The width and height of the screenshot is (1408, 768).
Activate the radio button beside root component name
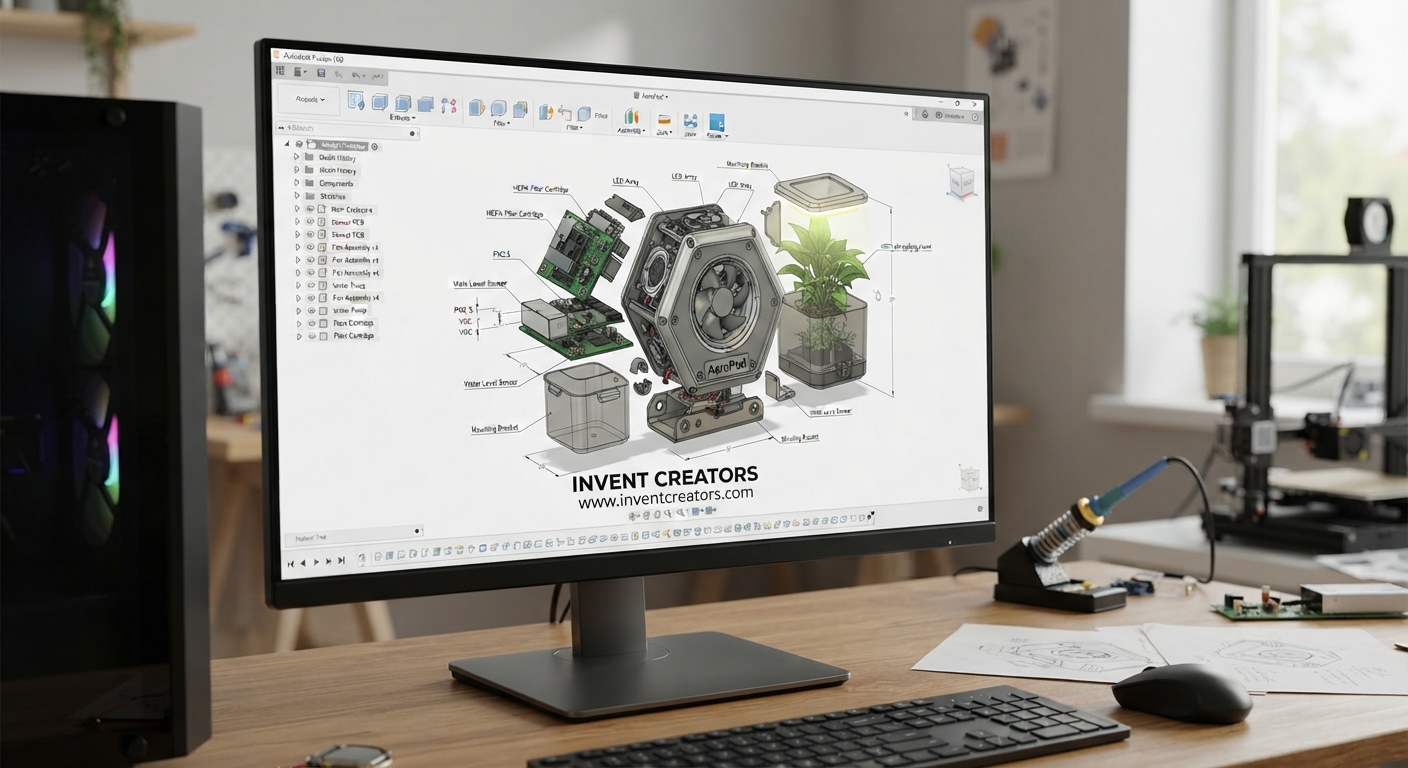click(x=375, y=147)
